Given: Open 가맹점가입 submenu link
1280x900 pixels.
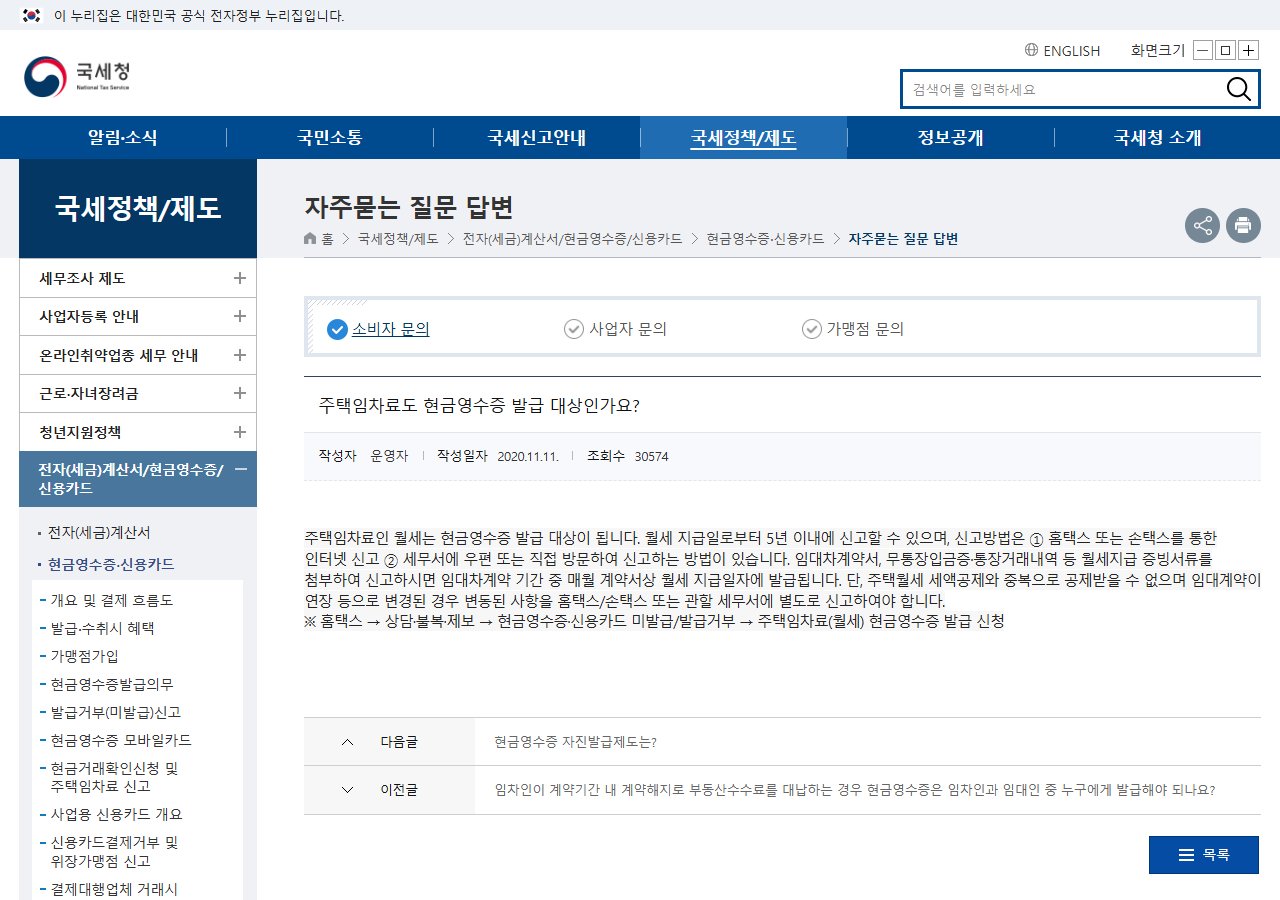Looking at the screenshot, I should point(84,657).
